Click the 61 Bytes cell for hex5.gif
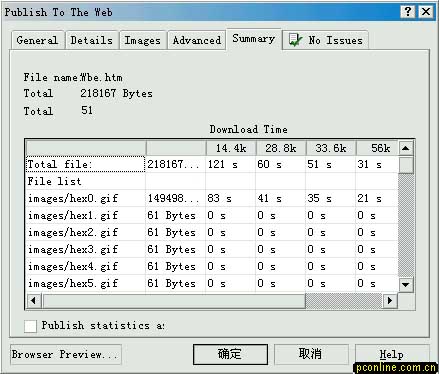The height and width of the screenshot is (374, 439). click(176, 283)
